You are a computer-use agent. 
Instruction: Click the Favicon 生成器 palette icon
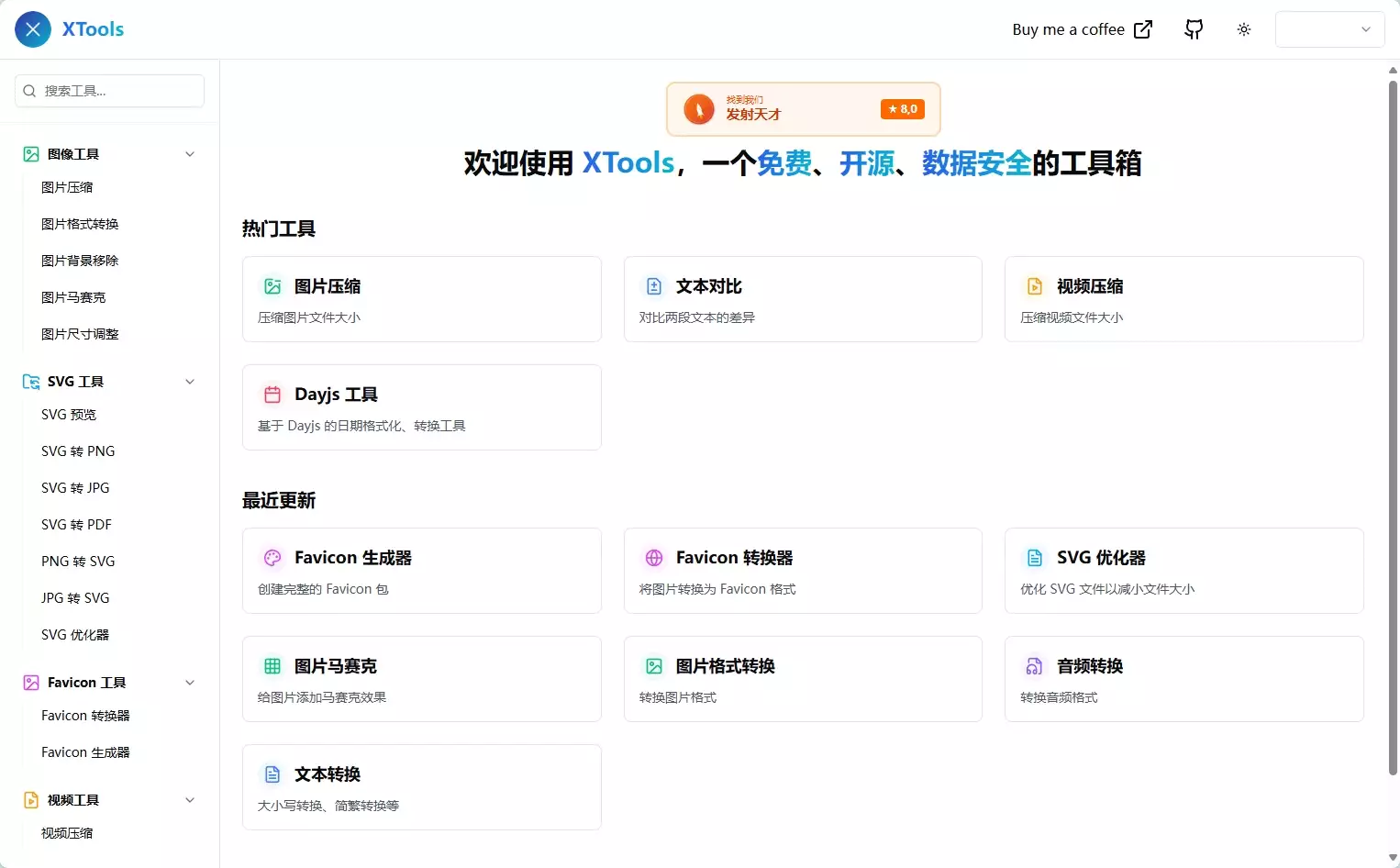272,558
